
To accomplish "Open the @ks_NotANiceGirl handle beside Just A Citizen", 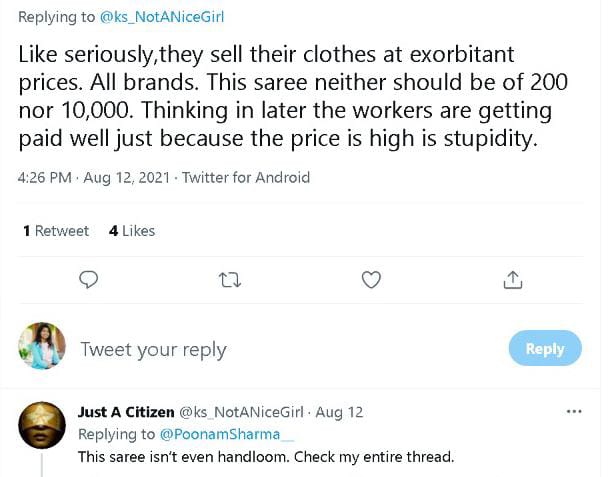I will (x=241, y=412).
